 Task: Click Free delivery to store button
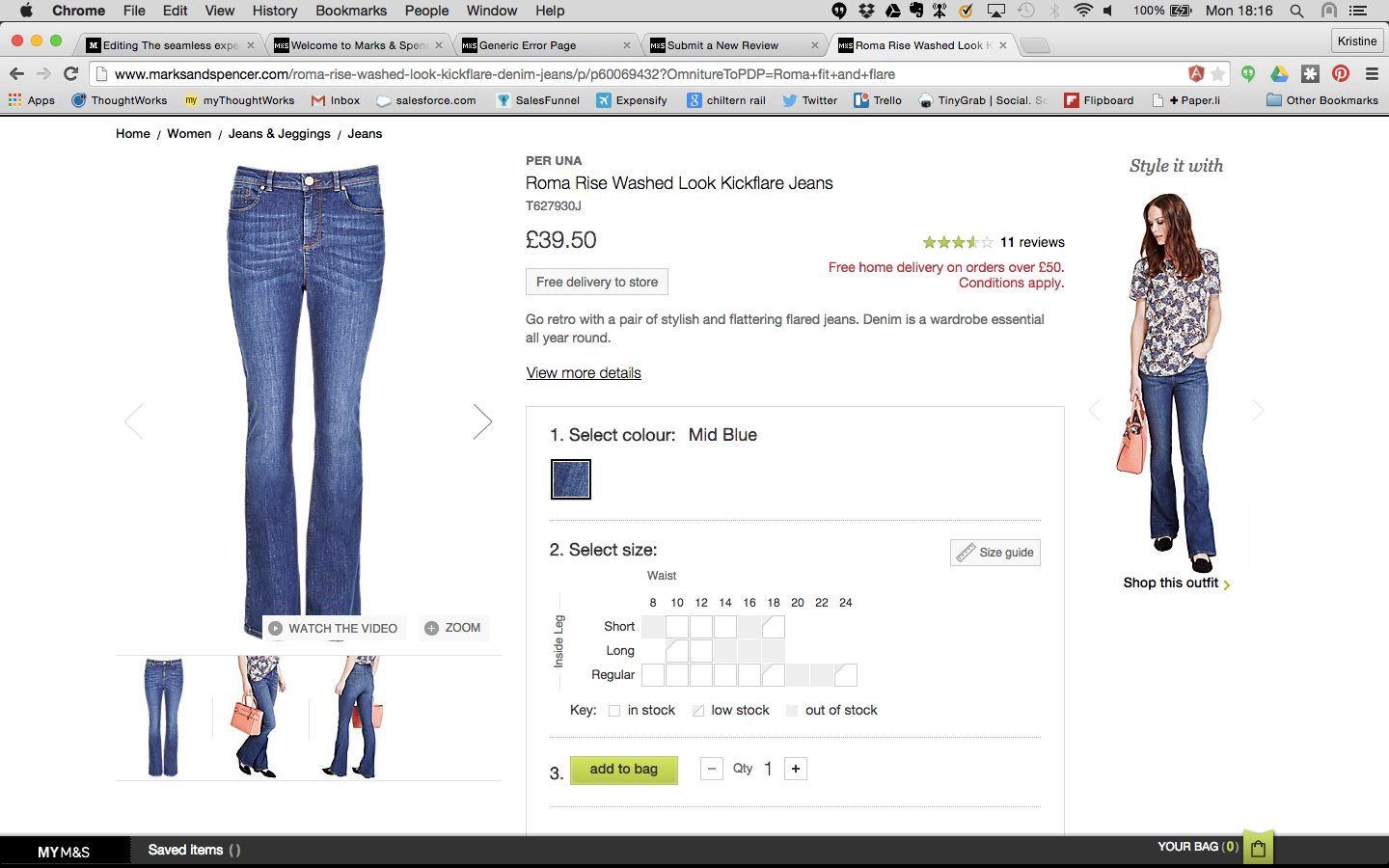[597, 282]
